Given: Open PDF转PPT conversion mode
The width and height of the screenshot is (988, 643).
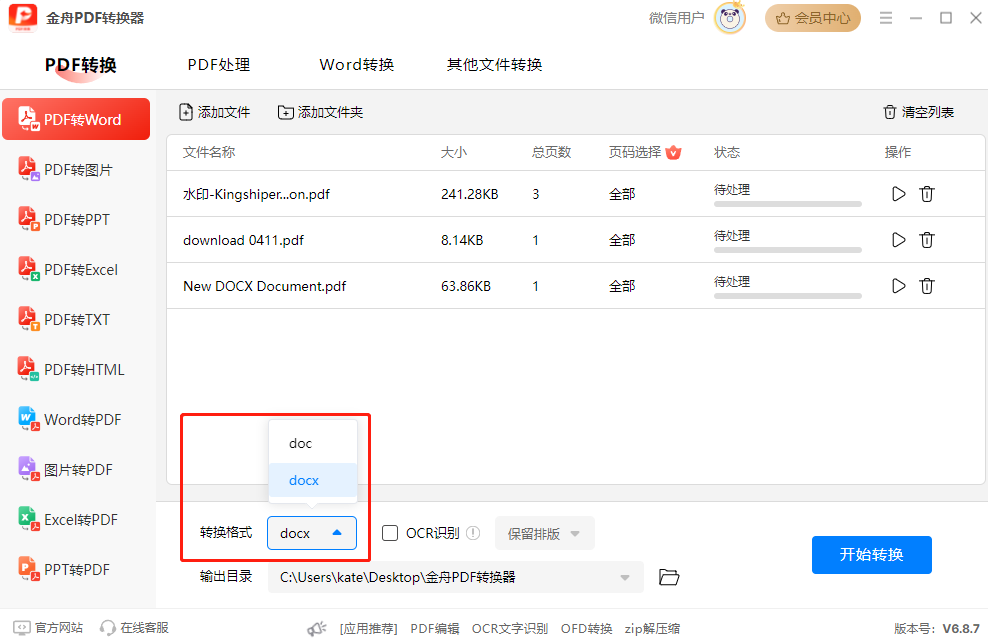Looking at the screenshot, I should click(76, 219).
